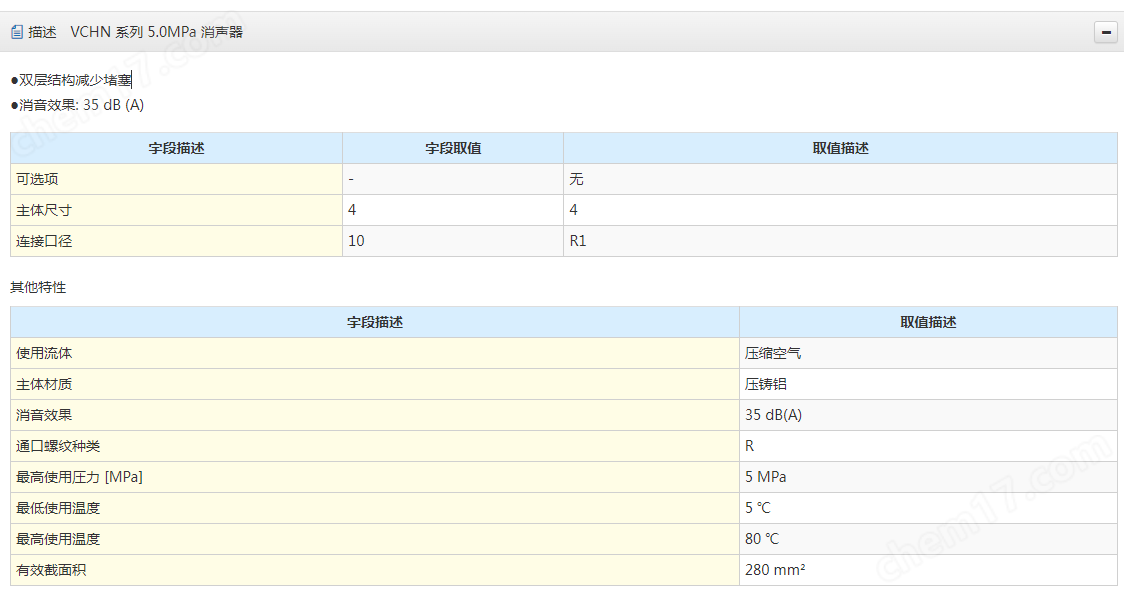Select the '使用流体' row label
This screenshot has width=1124, height=593.
pos(44,354)
